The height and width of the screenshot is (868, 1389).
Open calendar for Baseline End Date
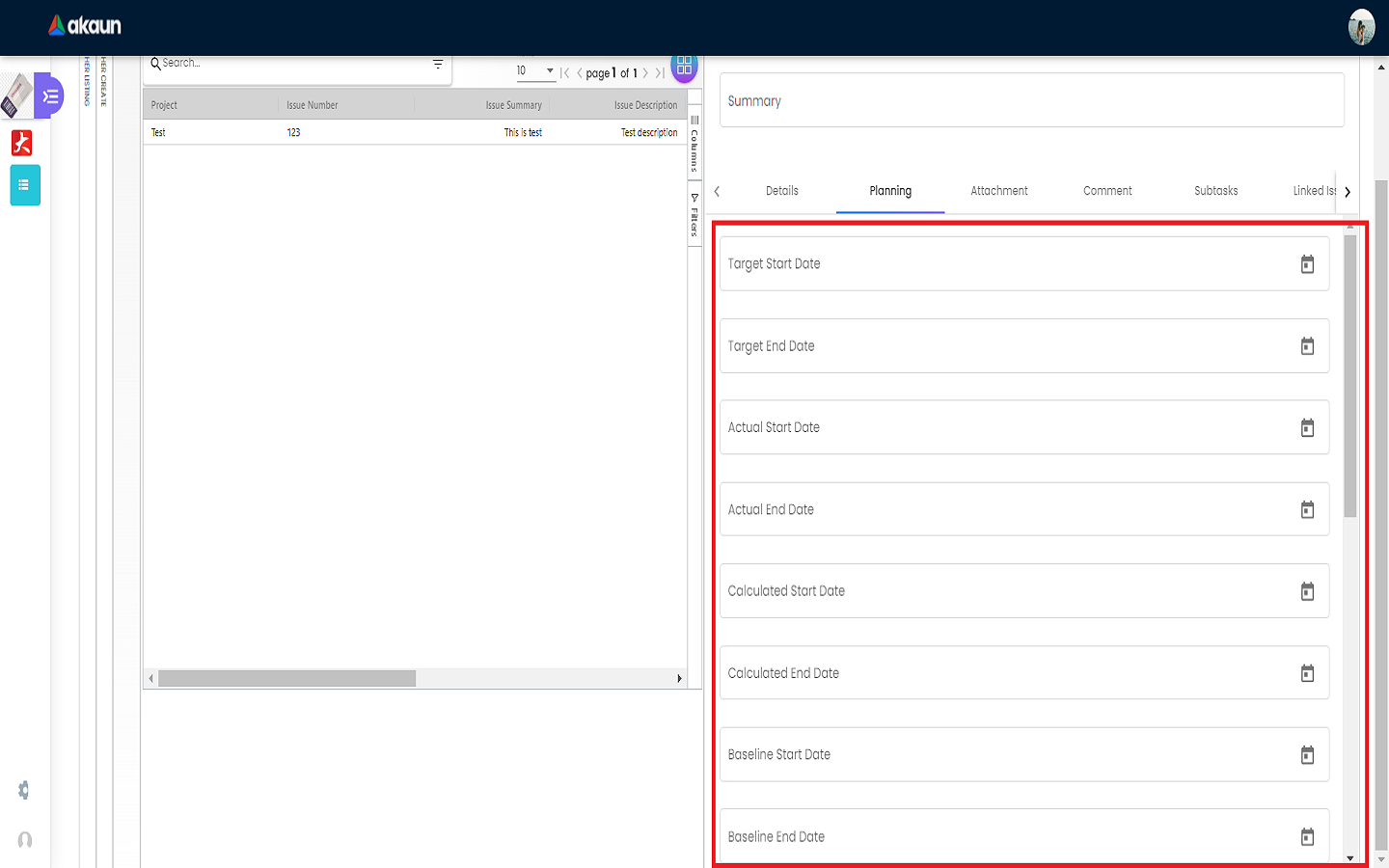[x=1307, y=837]
